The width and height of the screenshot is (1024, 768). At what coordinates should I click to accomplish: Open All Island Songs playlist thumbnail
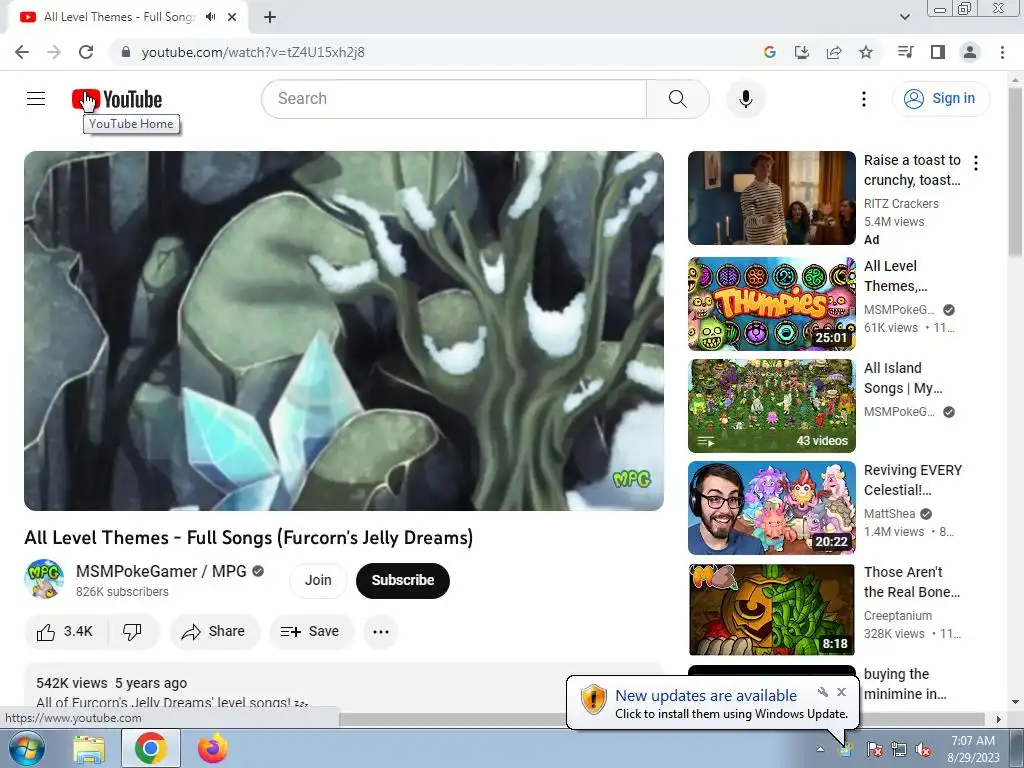(772, 406)
